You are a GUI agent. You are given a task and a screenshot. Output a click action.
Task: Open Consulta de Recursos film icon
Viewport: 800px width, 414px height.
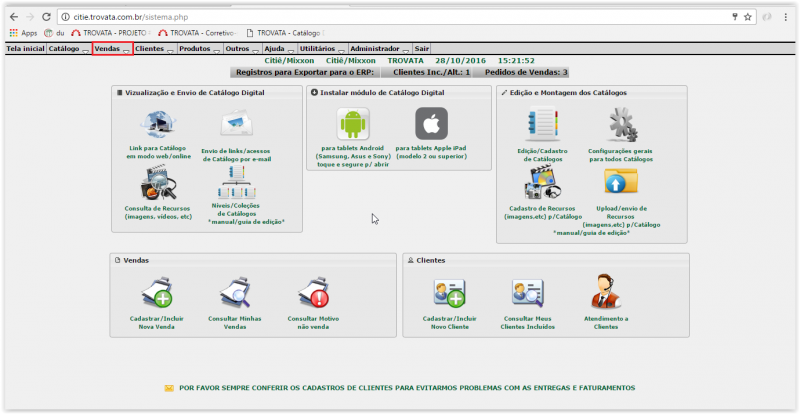click(158, 184)
